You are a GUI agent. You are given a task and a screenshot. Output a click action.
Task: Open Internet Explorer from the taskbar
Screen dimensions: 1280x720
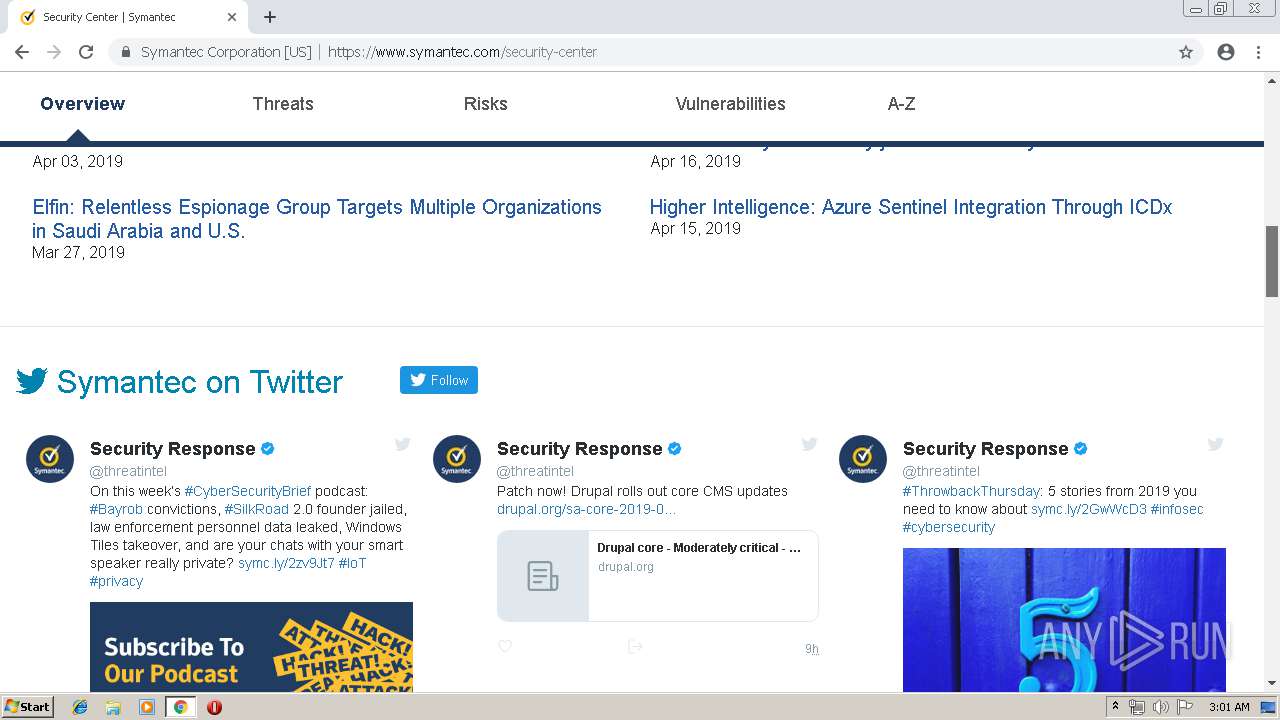tap(80, 707)
